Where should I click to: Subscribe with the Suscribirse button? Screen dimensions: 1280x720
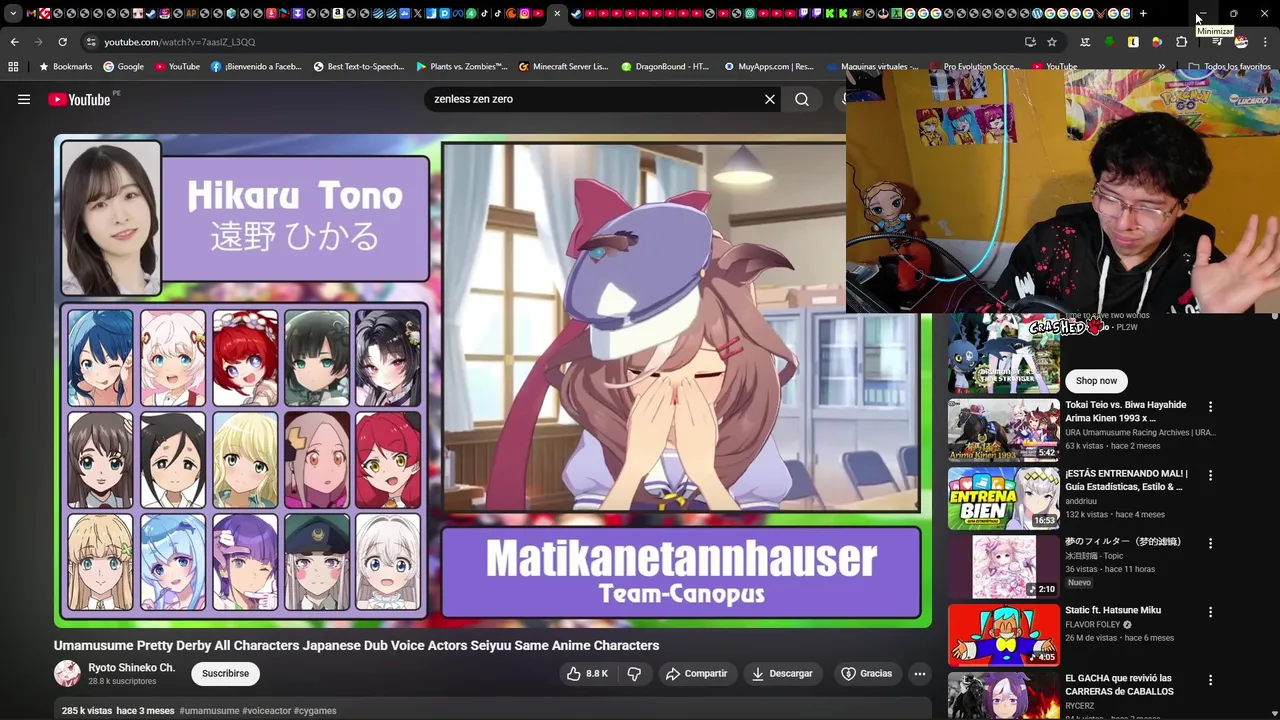pos(226,674)
